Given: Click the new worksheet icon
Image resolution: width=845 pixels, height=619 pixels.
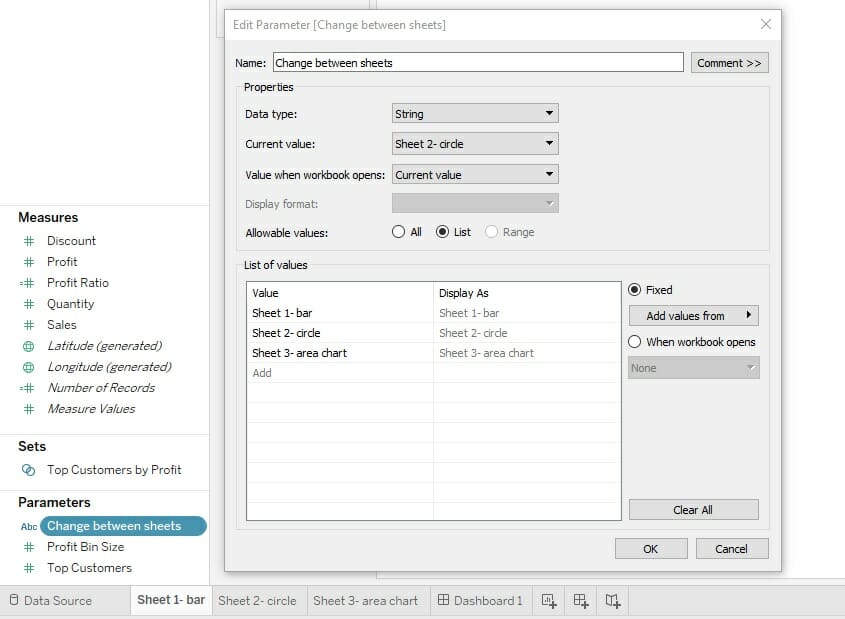Looking at the screenshot, I should click(x=548, y=601).
